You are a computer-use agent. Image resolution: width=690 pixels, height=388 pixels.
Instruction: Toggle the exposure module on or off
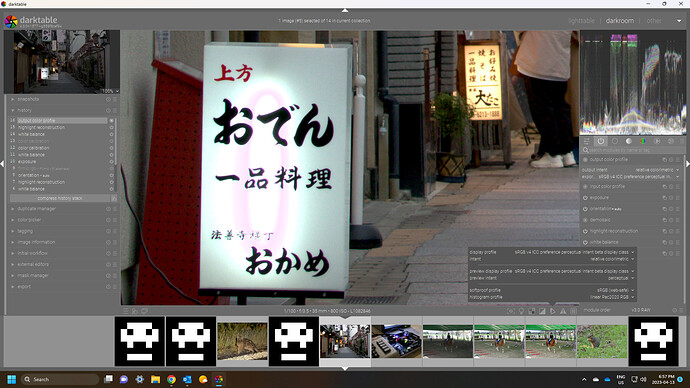585,198
